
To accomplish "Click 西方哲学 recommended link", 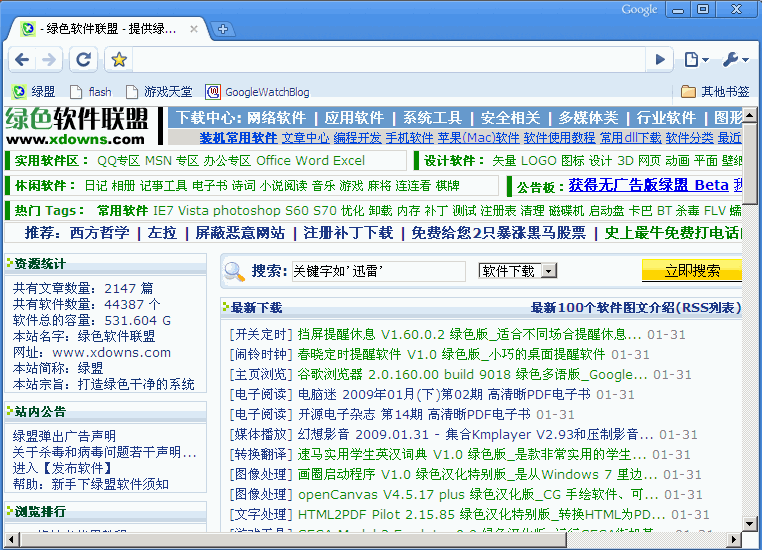I will pos(100,233).
